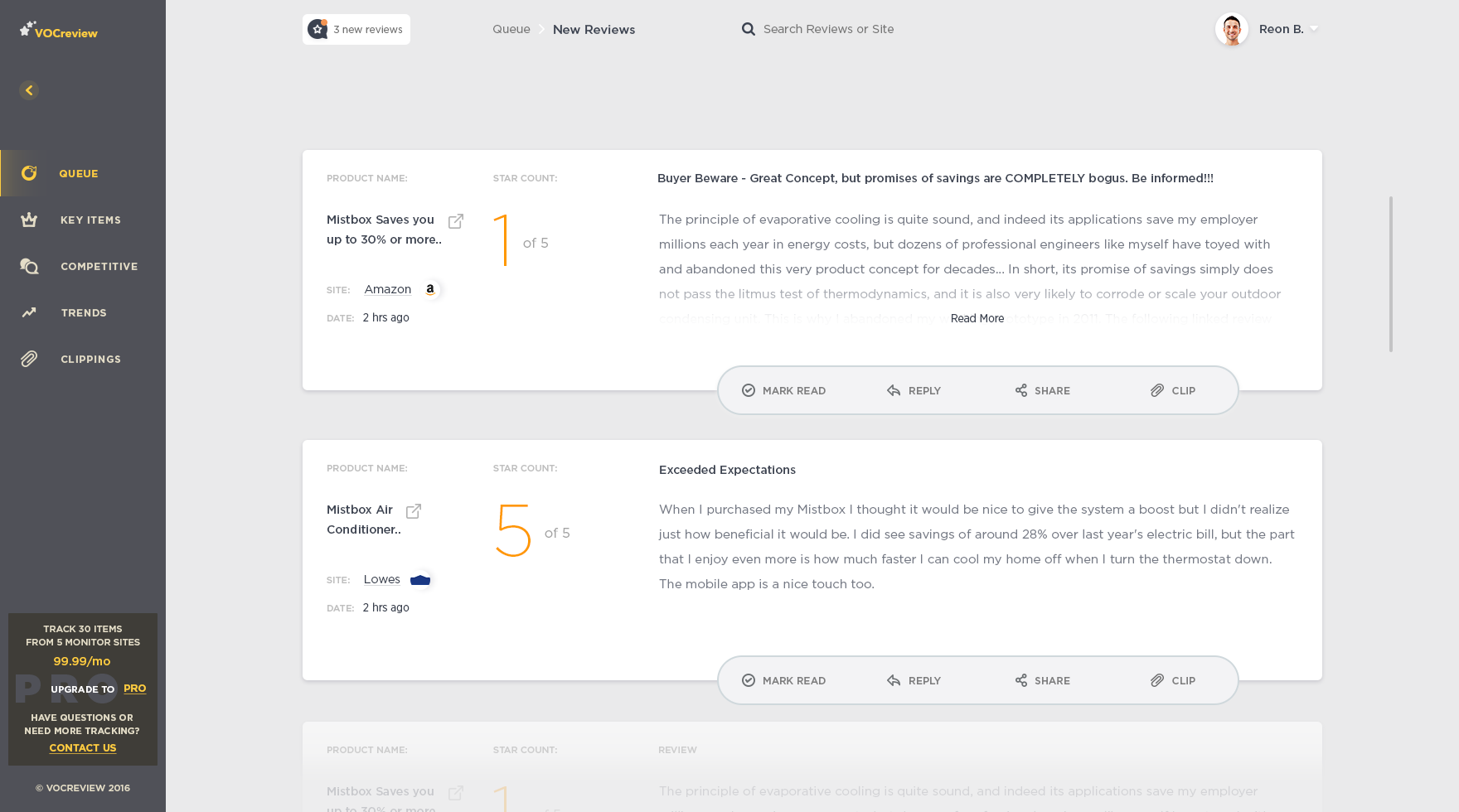Click the 5 of 5 star count
1459x812 pixels.
[533, 531]
